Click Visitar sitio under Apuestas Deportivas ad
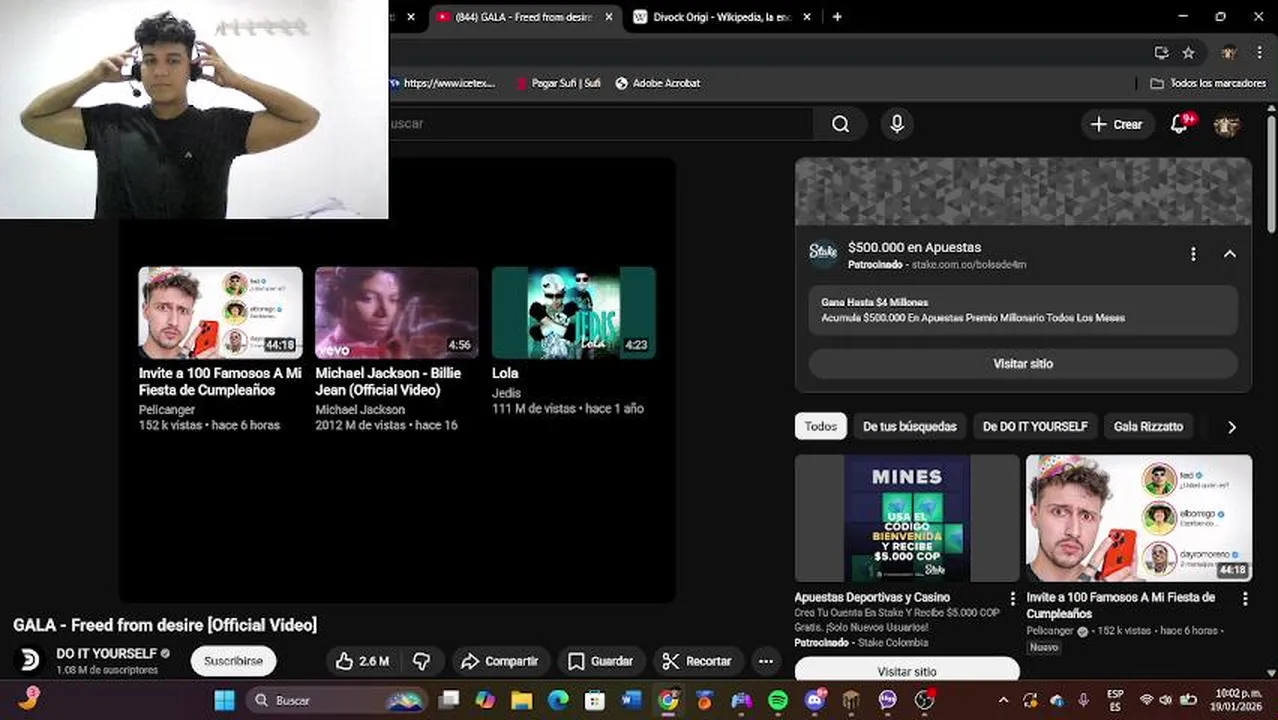The image size is (1278, 720). point(907,671)
